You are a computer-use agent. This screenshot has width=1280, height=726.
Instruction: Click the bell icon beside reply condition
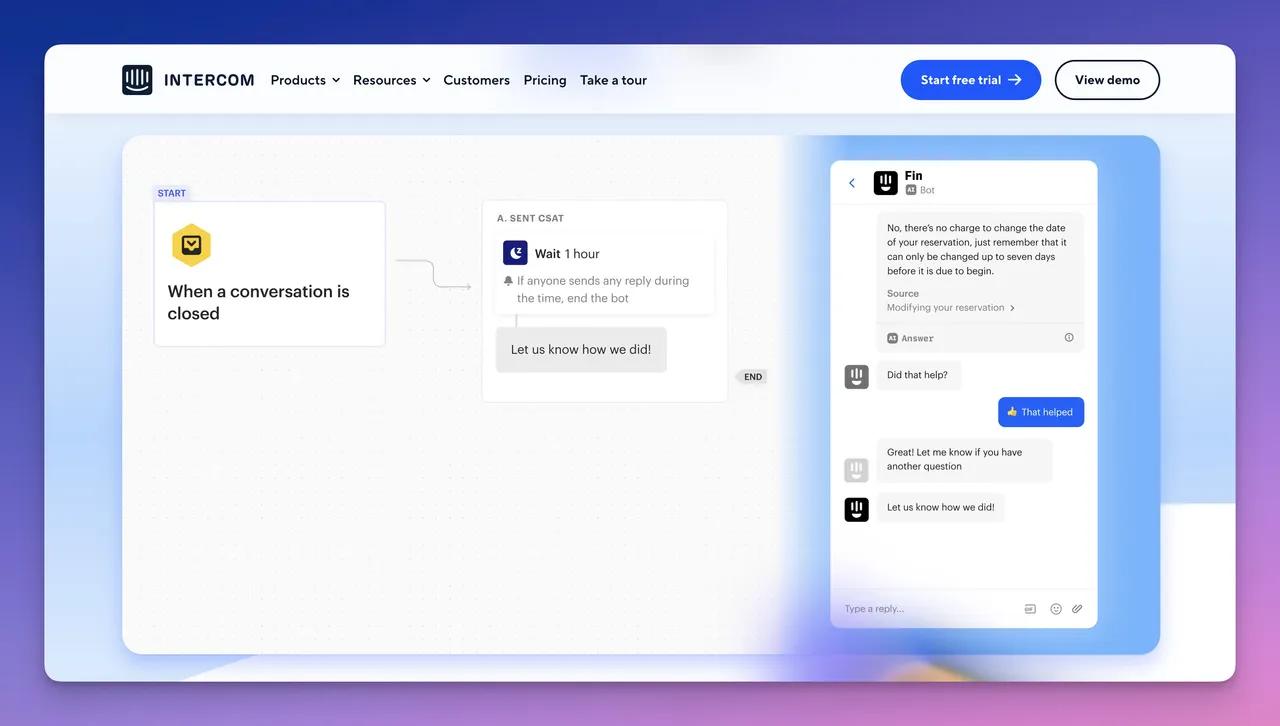pyautogui.click(x=509, y=281)
